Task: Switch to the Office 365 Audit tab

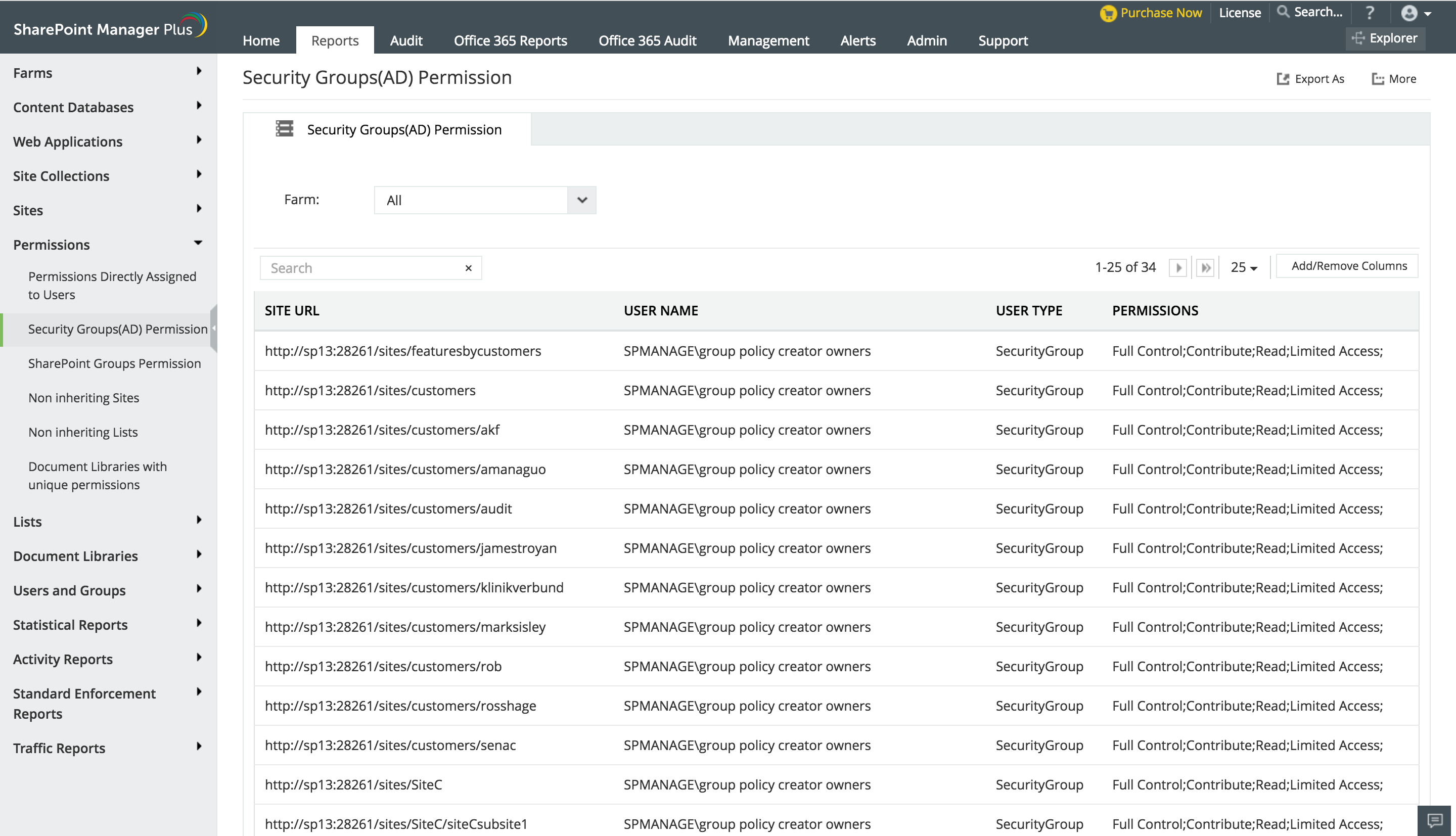Action: 647,41
